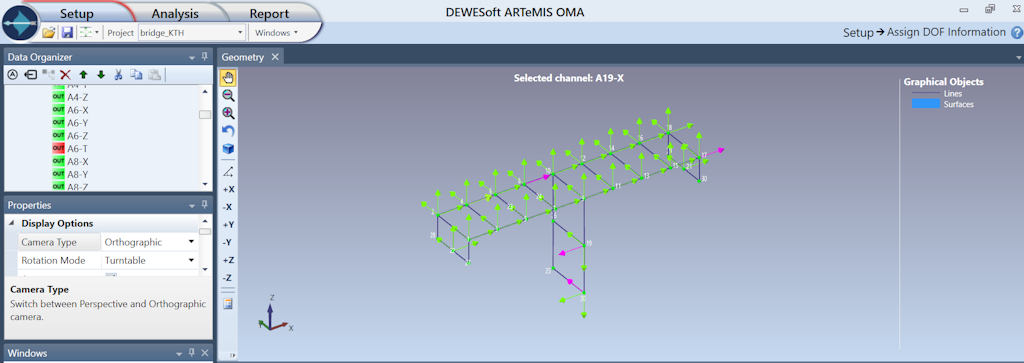Image resolution: width=1024 pixels, height=363 pixels.
Task: Open the Windows dropdown menu
Action: [x=276, y=32]
